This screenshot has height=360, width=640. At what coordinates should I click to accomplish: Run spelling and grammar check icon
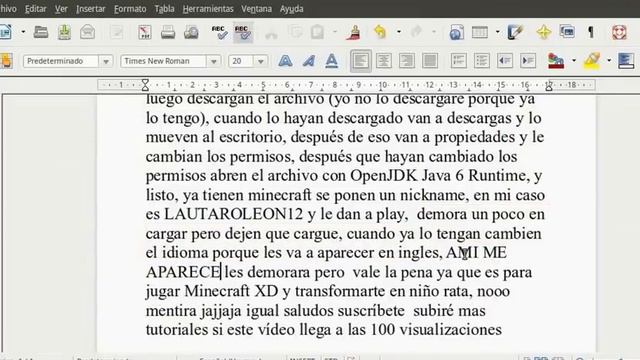point(220,32)
